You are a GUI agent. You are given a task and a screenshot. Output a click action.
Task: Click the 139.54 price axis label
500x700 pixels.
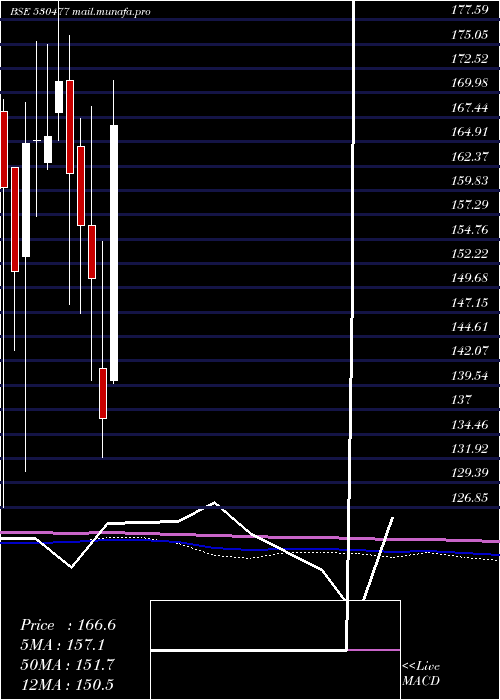point(470,376)
